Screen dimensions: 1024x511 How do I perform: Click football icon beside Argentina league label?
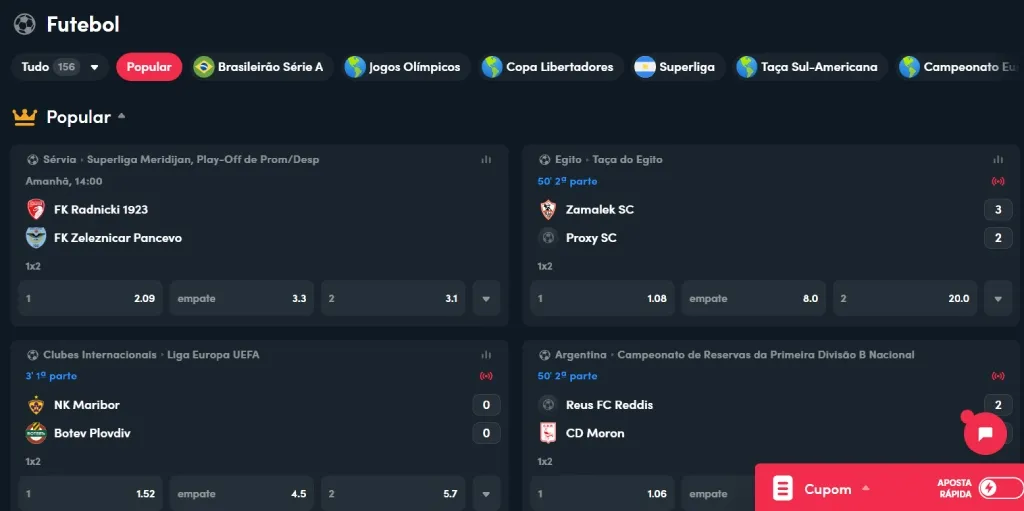(545, 355)
